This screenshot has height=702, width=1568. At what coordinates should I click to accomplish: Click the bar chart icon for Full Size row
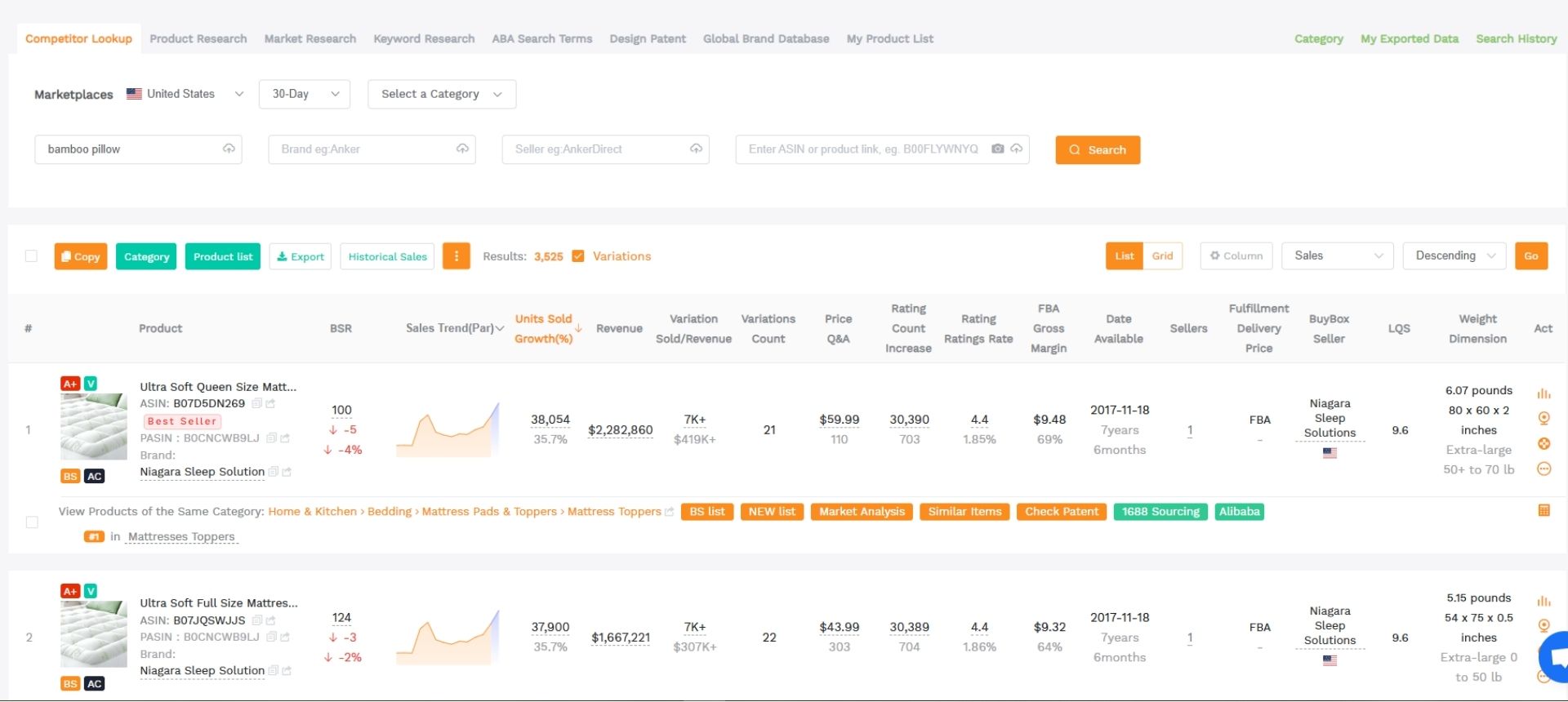click(x=1543, y=601)
